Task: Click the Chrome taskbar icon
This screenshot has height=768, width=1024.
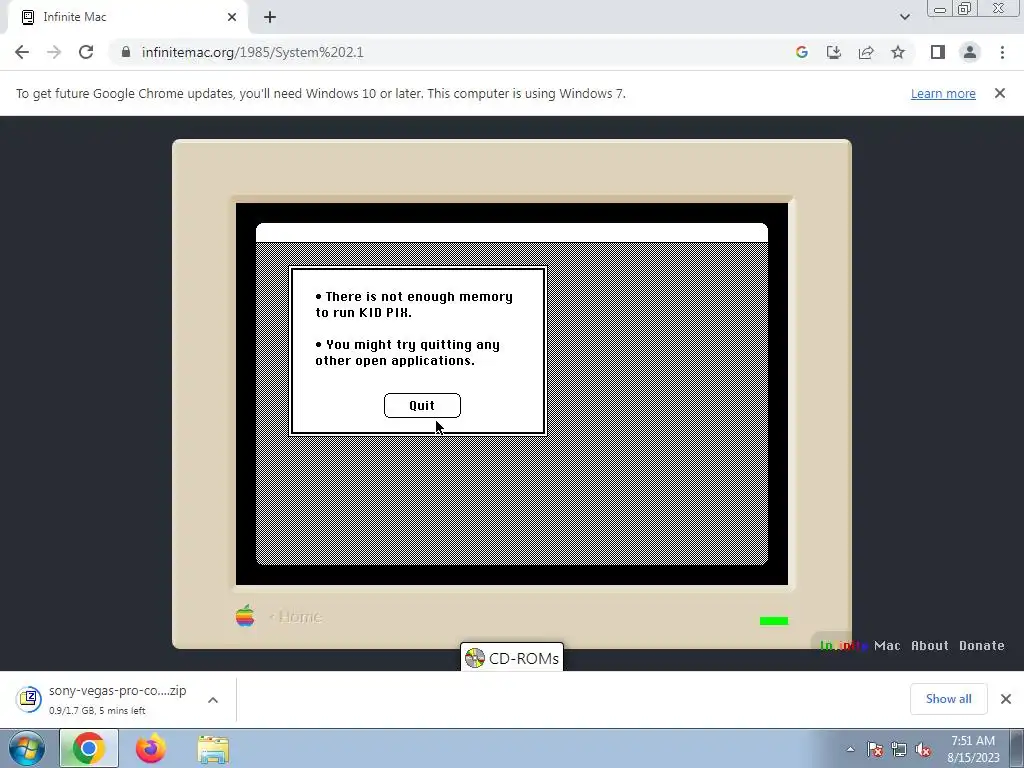Action: [88, 749]
